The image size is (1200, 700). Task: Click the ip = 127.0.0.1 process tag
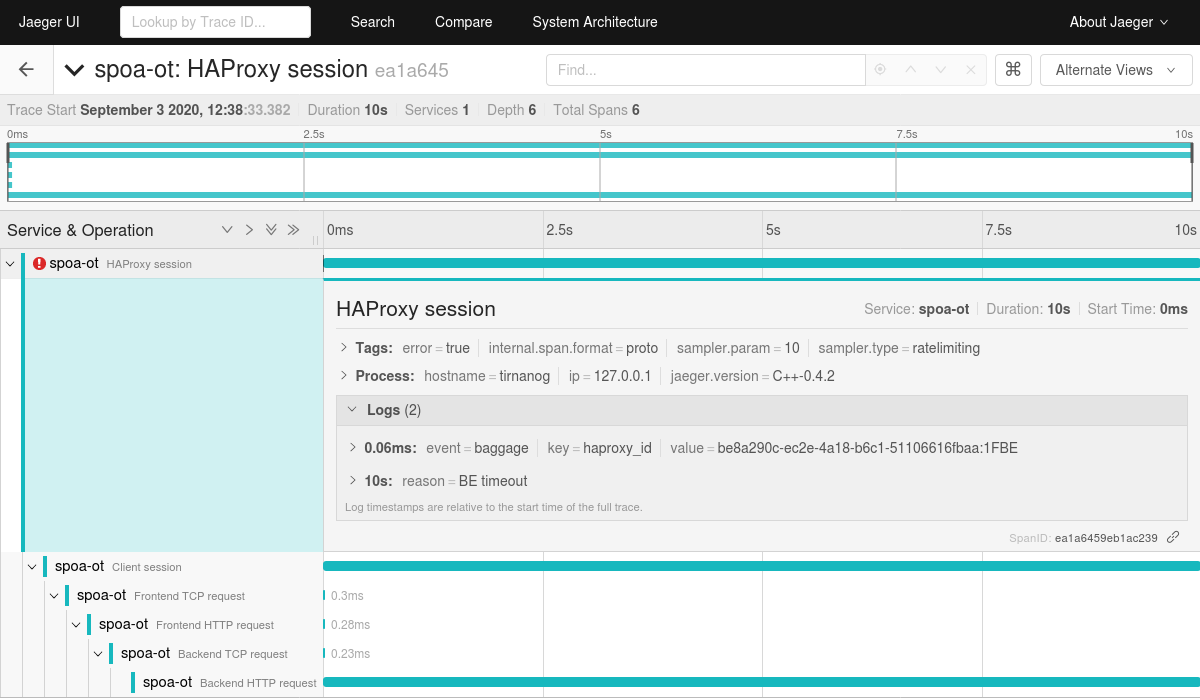[x=610, y=376]
